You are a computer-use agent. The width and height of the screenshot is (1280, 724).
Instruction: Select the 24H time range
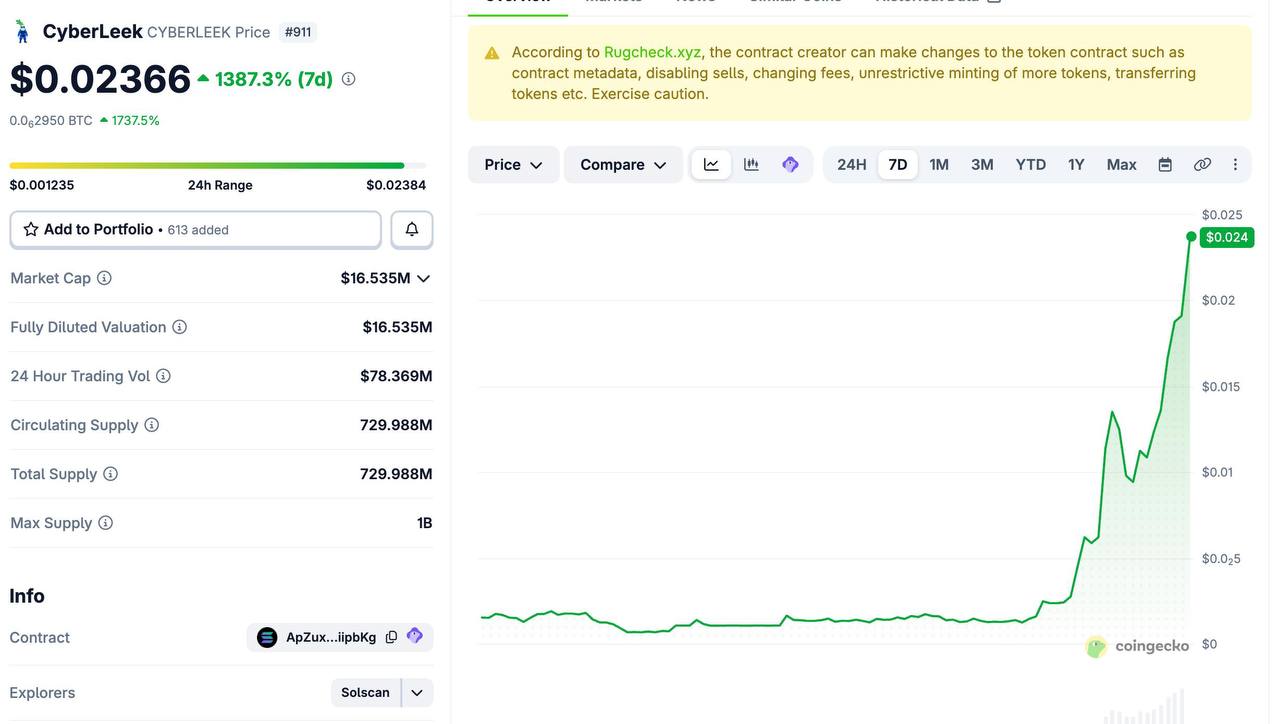pyautogui.click(x=852, y=165)
